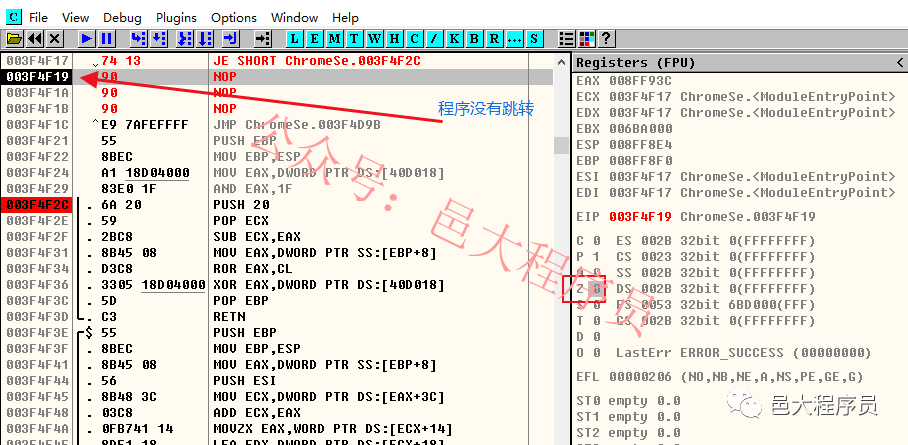
Task: Restart the program with the rewind icon
Action: [35, 39]
